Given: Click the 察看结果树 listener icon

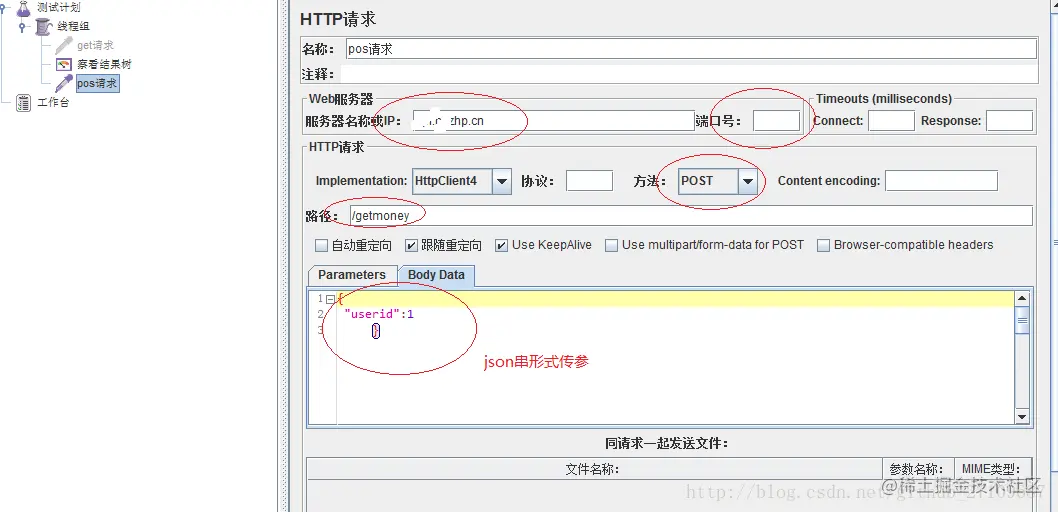Looking at the screenshot, I should pos(64,65).
